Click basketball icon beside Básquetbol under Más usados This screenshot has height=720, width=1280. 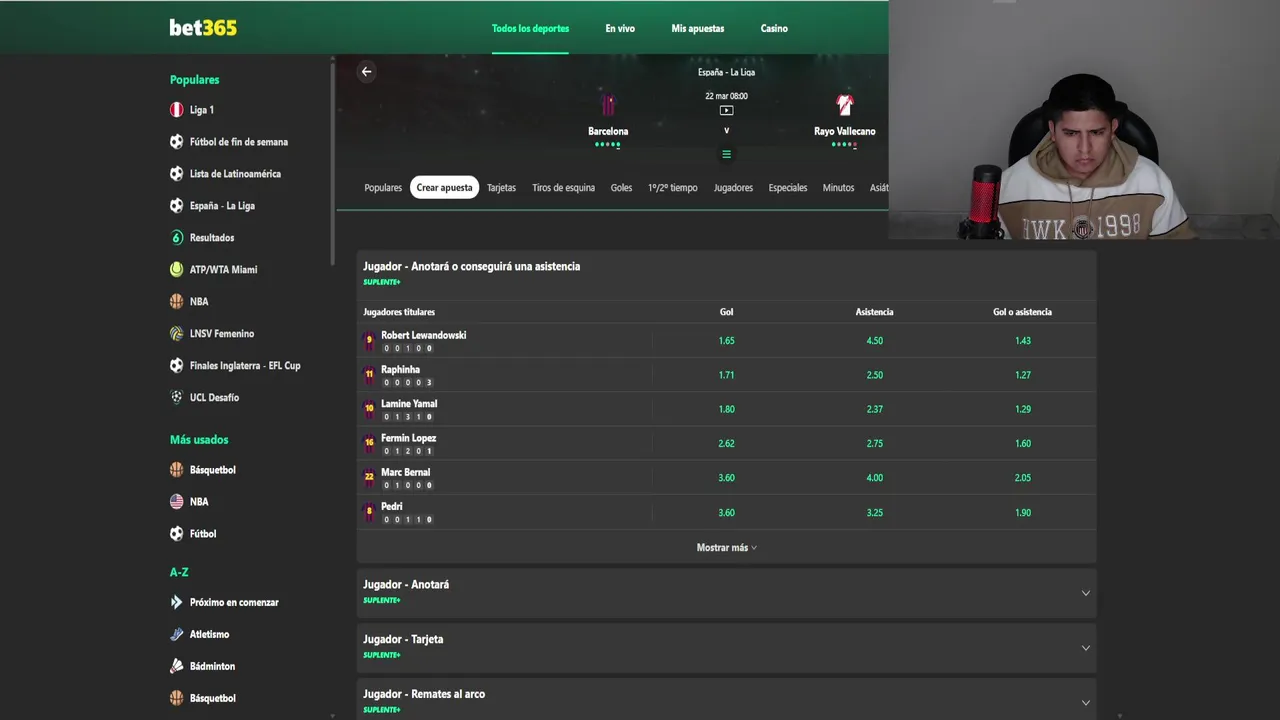(x=176, y=470)
